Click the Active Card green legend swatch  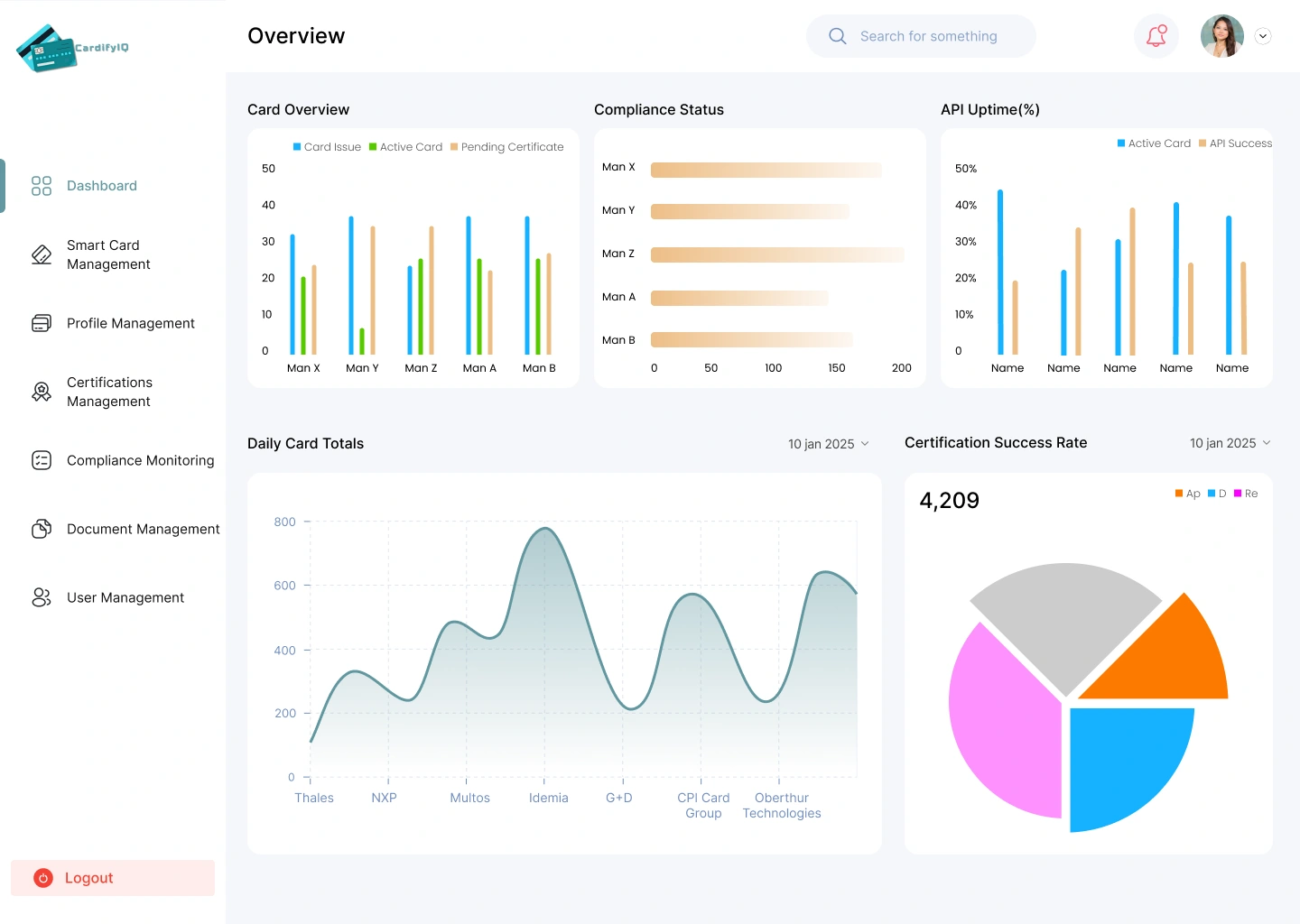[373, 147]
